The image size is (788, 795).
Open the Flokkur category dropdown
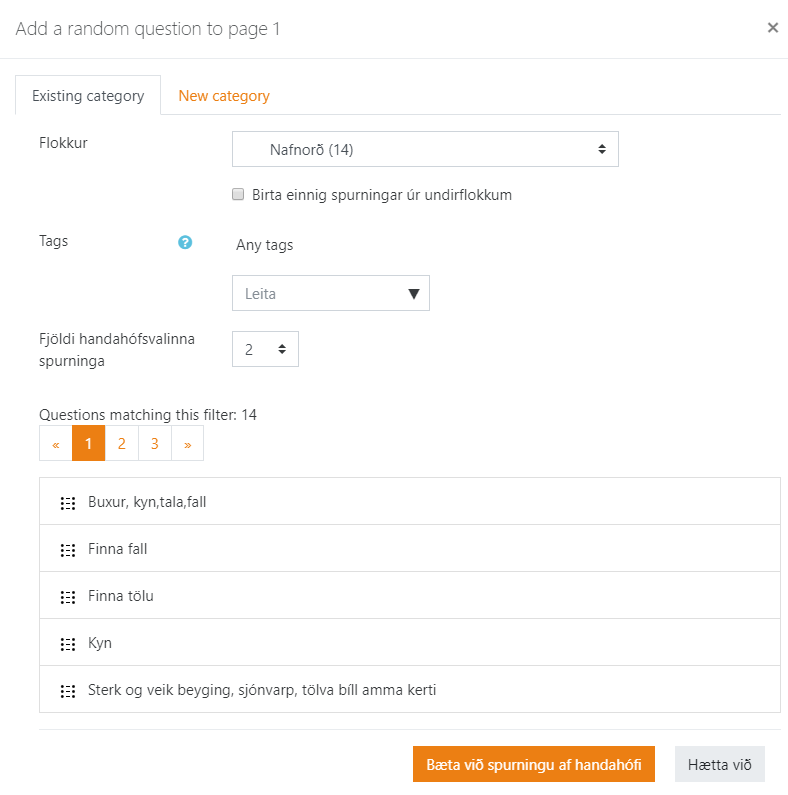click(x=425, y=150)
